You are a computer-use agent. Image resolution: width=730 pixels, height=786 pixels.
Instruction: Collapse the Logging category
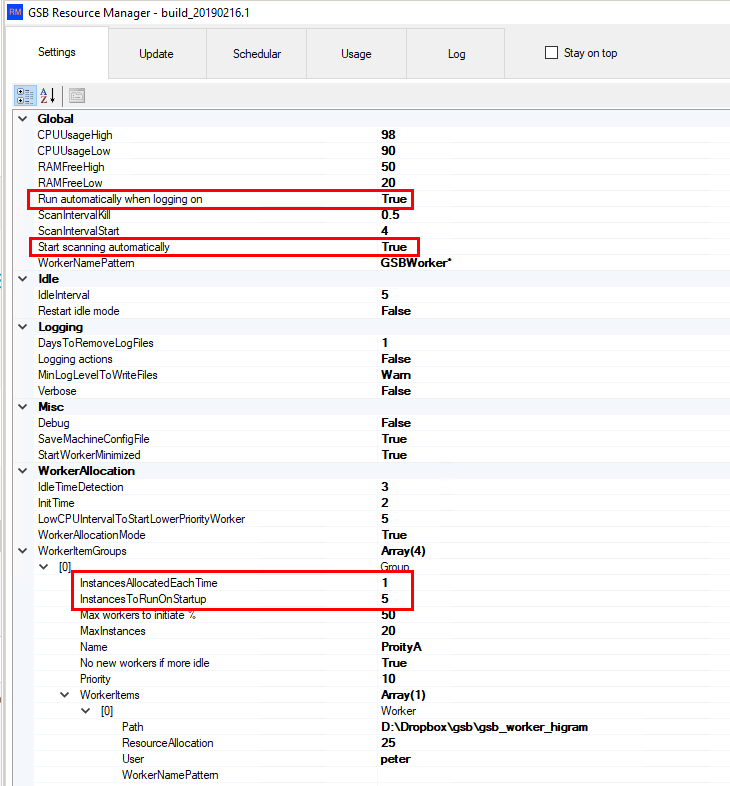point(23,327)
